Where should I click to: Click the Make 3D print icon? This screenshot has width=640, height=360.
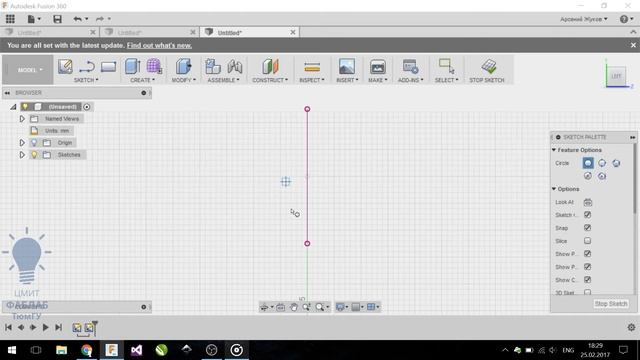(x=378, y=66)
